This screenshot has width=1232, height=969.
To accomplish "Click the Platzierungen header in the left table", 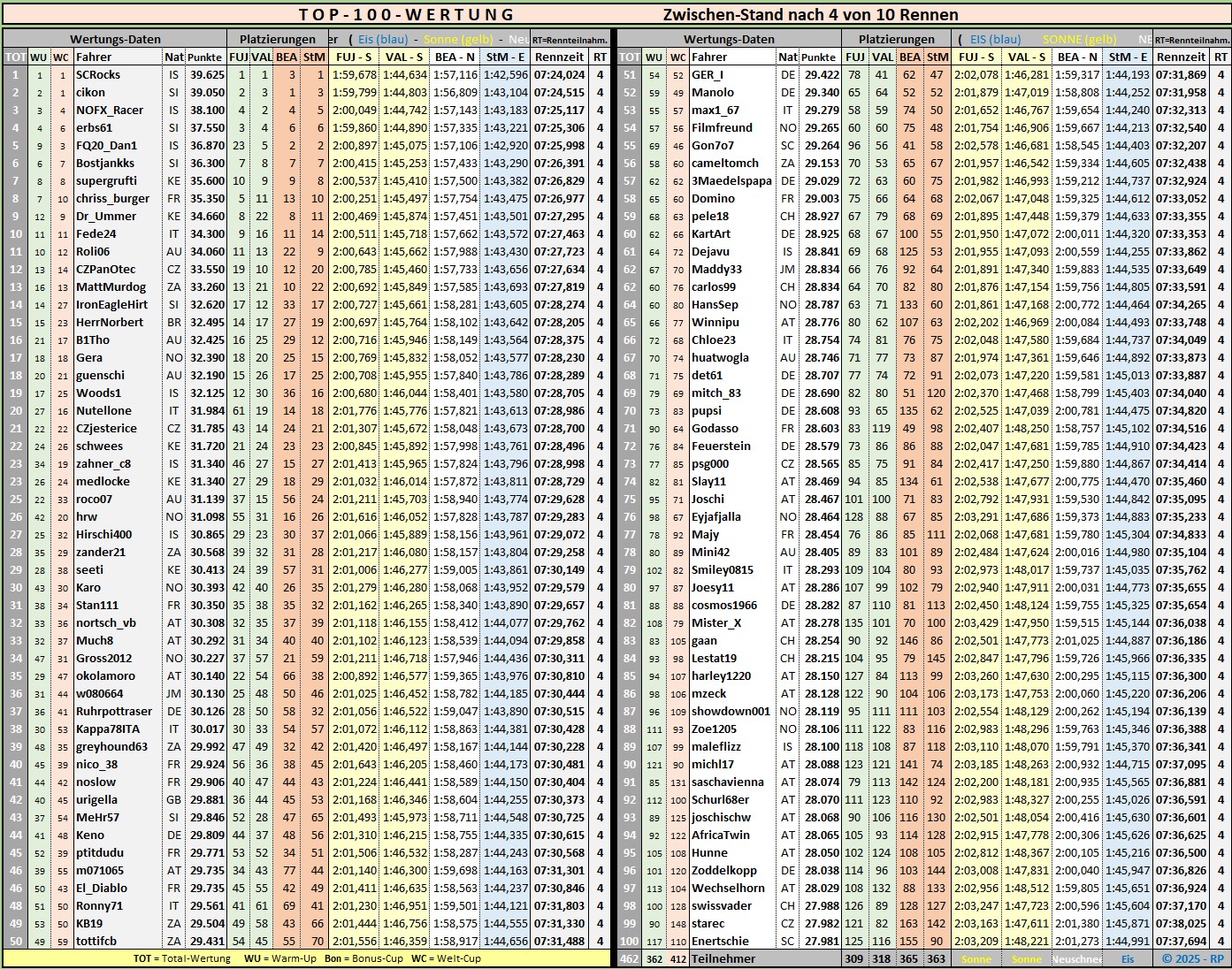I will tap(277, 40).
